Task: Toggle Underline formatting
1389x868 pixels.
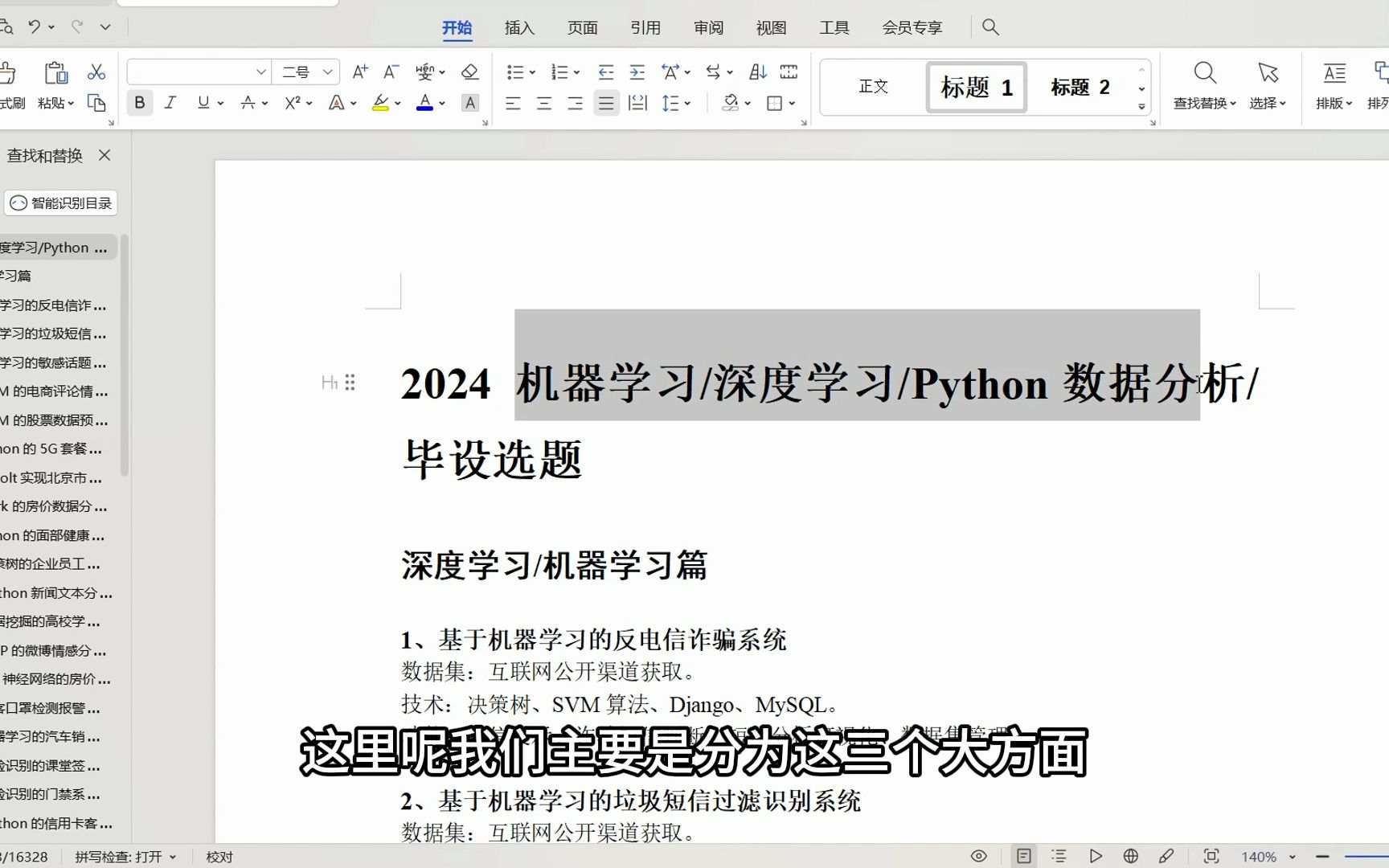Action: click(x=203, y=103)
